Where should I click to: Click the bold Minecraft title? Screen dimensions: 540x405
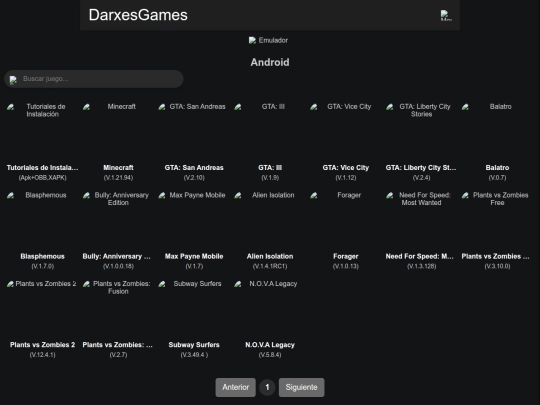118,168
